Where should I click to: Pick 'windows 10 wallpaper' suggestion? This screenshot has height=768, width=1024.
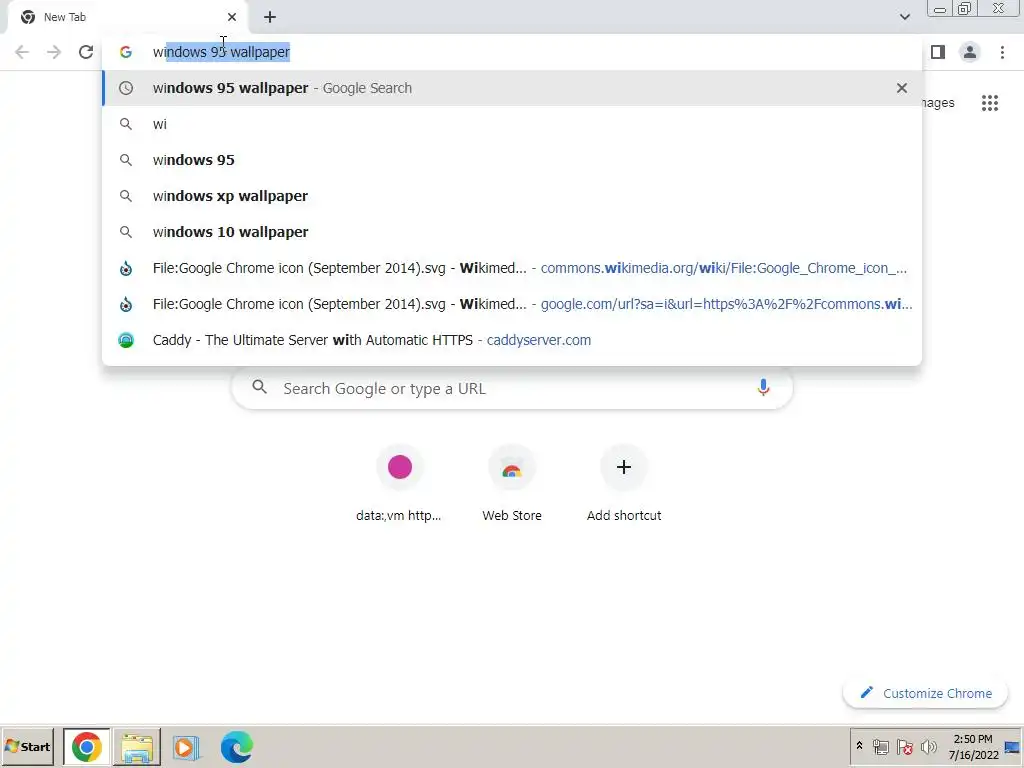coord(512,232)
